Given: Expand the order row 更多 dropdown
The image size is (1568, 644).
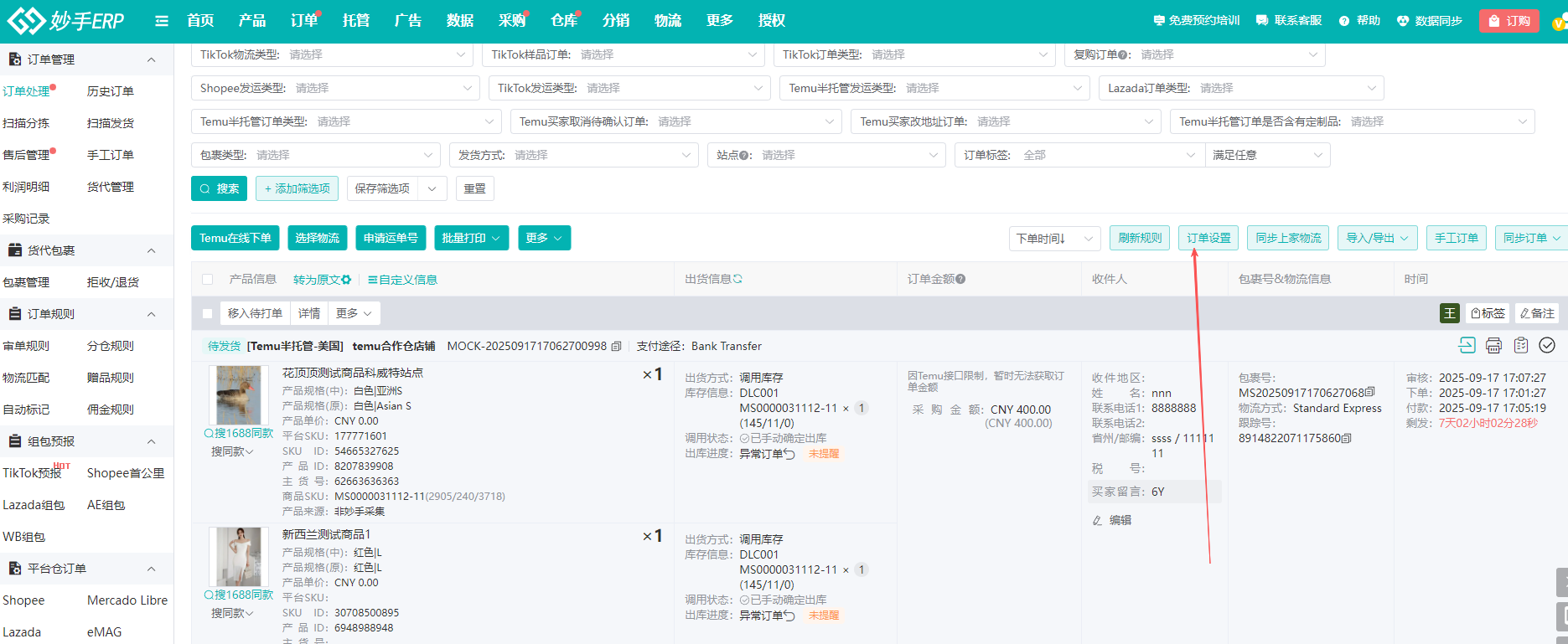Looking at the screenshot, I should coord(354,313).
